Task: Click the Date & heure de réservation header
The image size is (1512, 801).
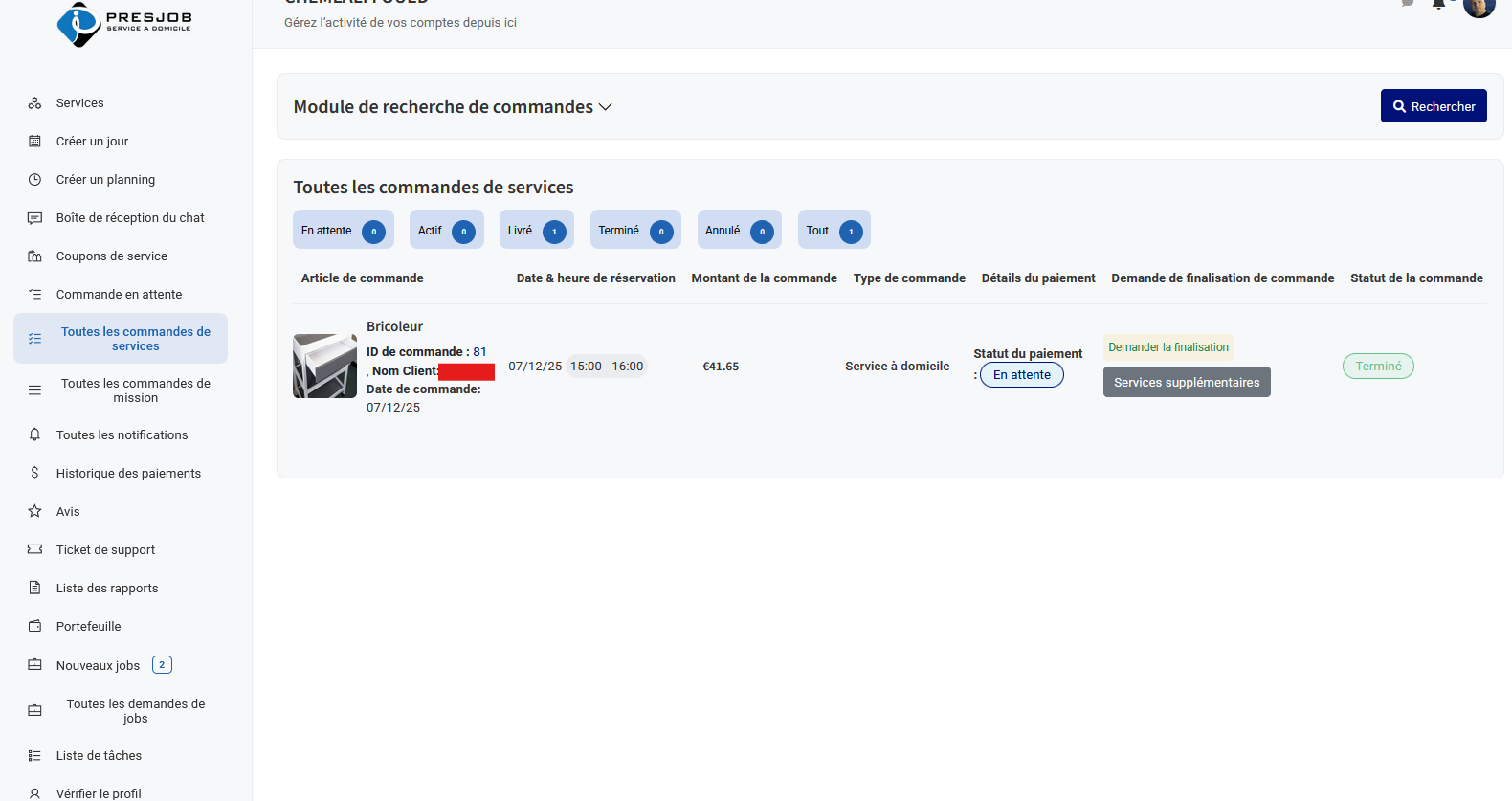Action: (x=596, y=278)
